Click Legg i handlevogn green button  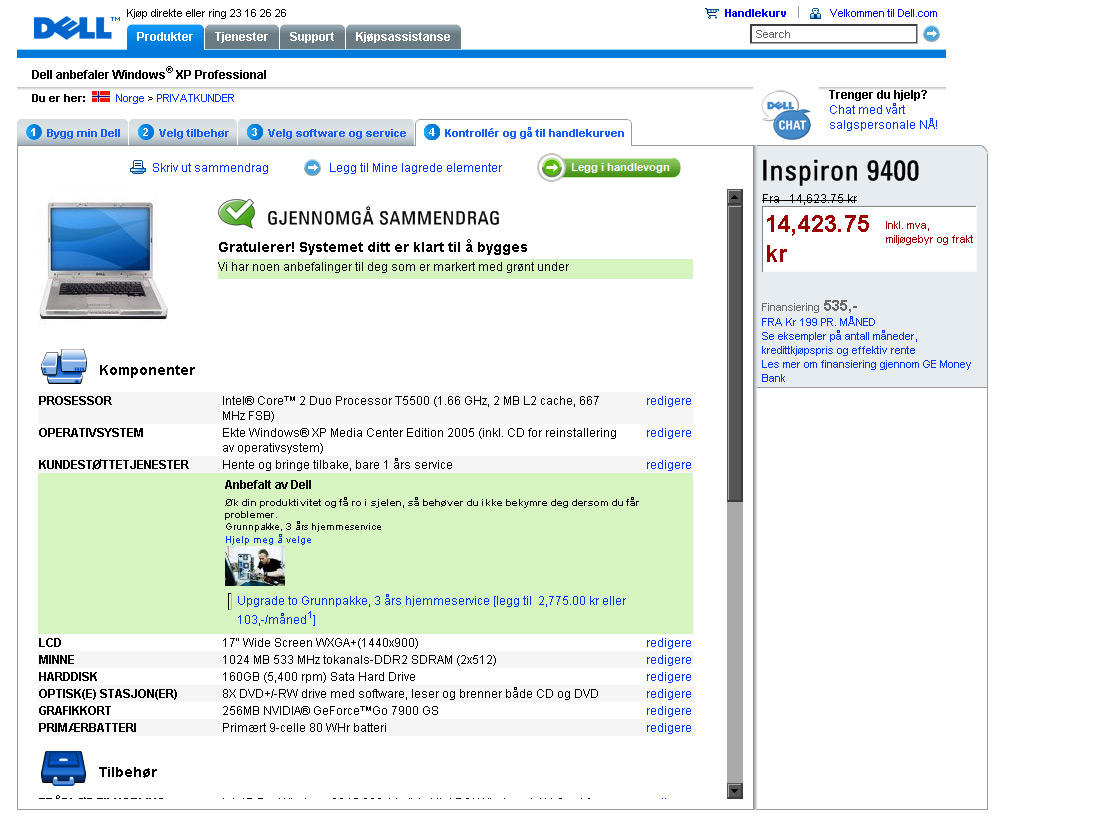coord(609,167)
